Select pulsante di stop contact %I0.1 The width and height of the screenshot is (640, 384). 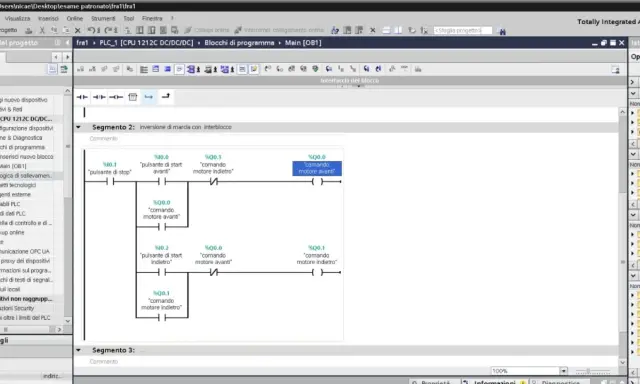point(110,182)
